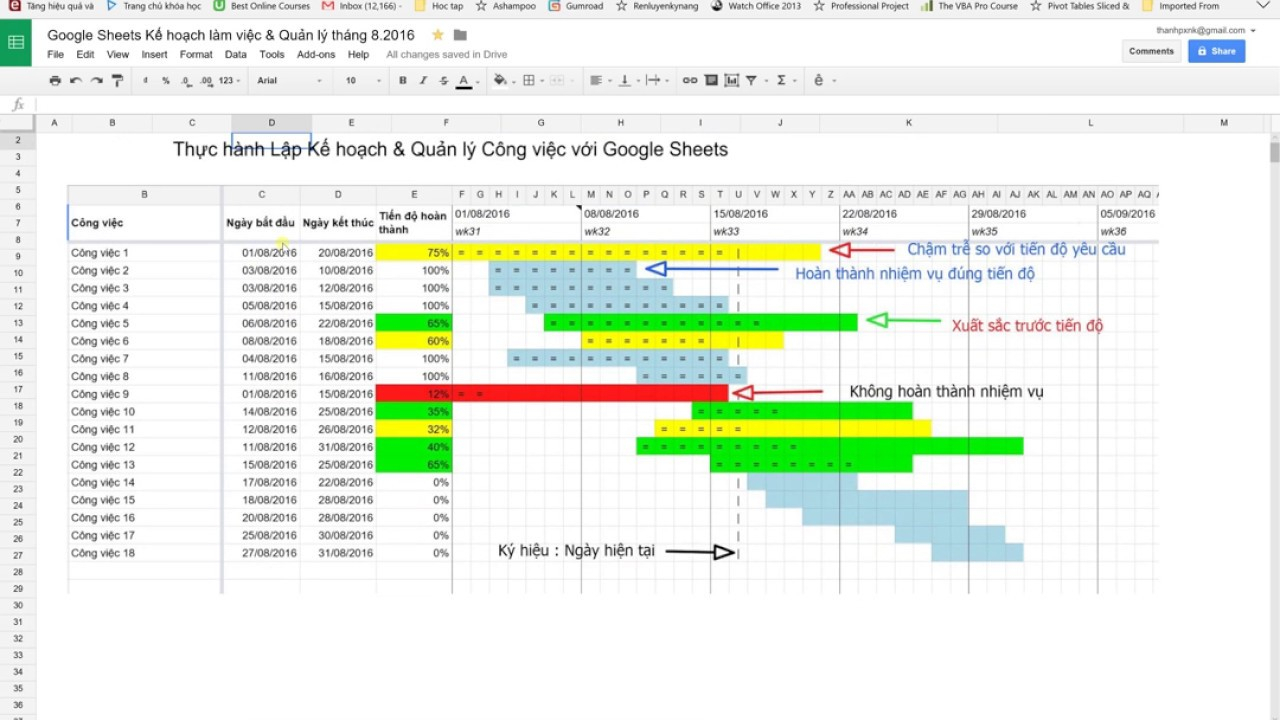This screenshot has height=720, width=1280.
Task: Open the Arial font dropdown
Action: pyautogui.click(x=290, y=80)
